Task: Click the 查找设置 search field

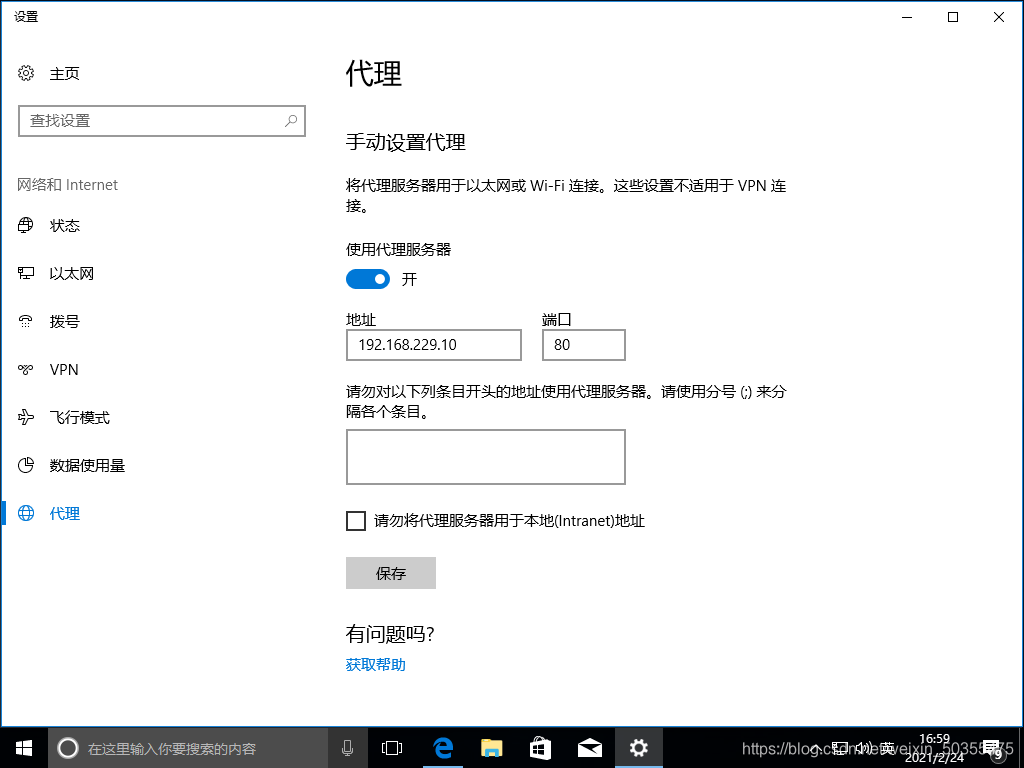Action: (x=162, y=121)
